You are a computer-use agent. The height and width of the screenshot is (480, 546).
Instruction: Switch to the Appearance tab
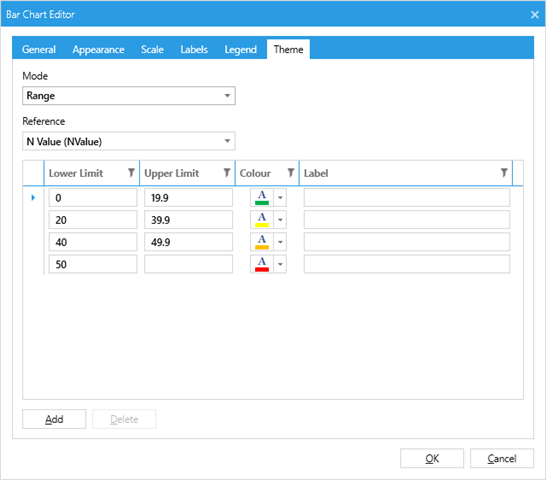click(98, 49)
